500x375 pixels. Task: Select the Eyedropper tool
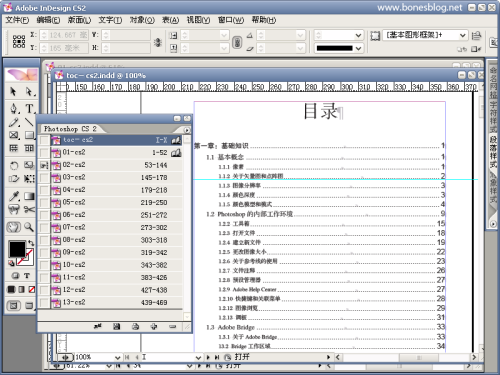pyautogui.click(x=13, y=196)
